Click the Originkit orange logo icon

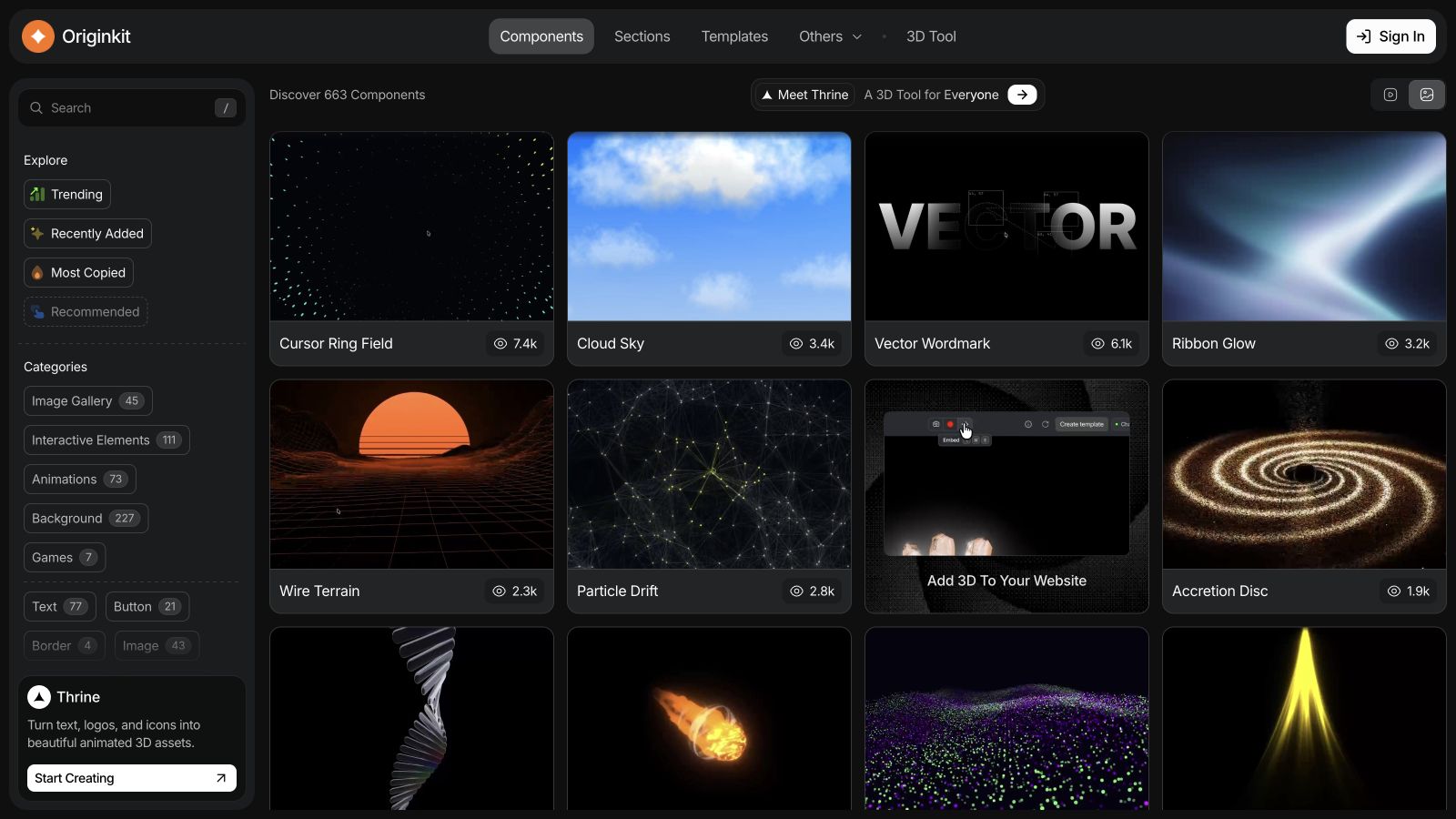click(x=38, y=36)
